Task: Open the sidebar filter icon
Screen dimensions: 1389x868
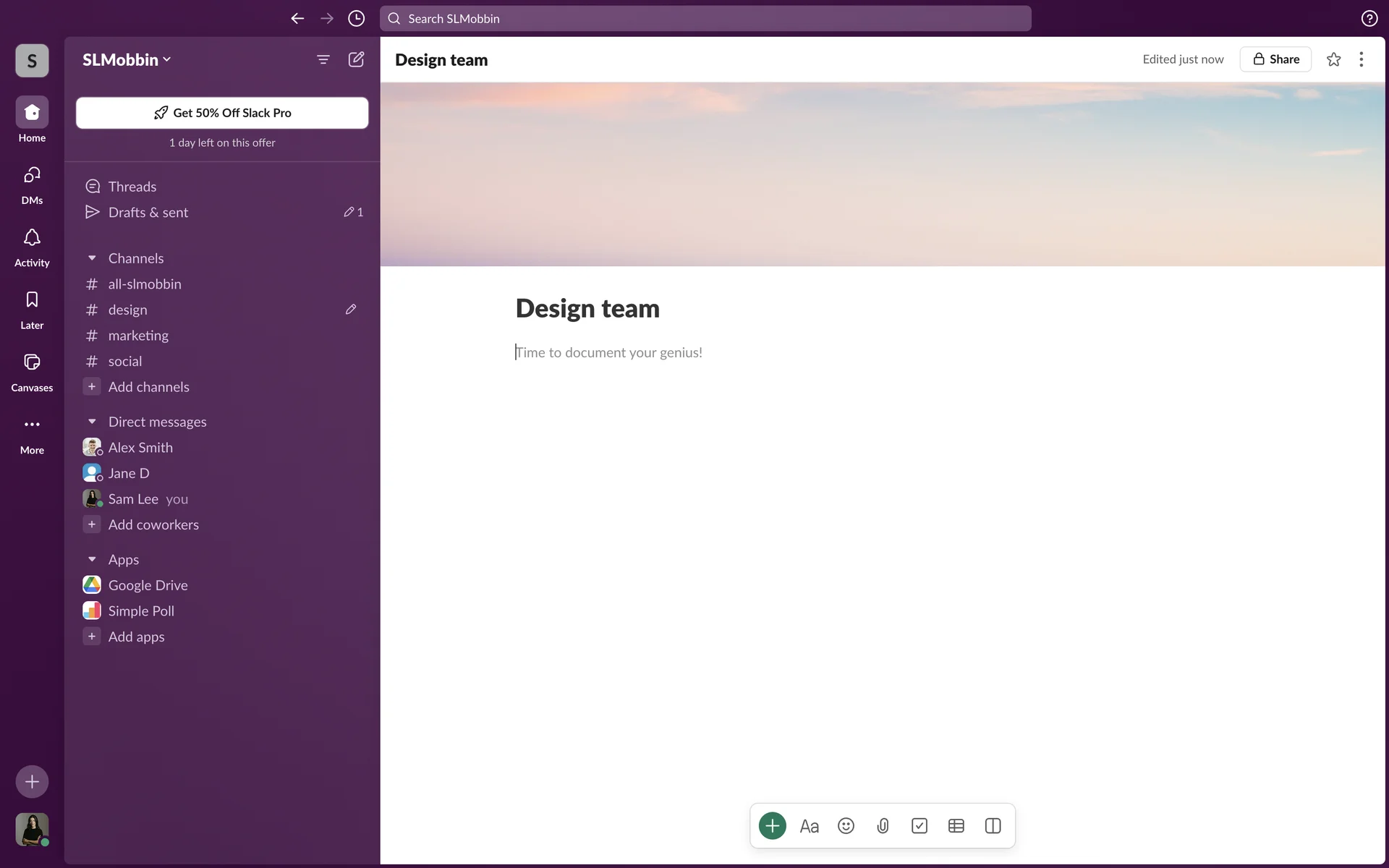Action: click(x=323, y=59)
